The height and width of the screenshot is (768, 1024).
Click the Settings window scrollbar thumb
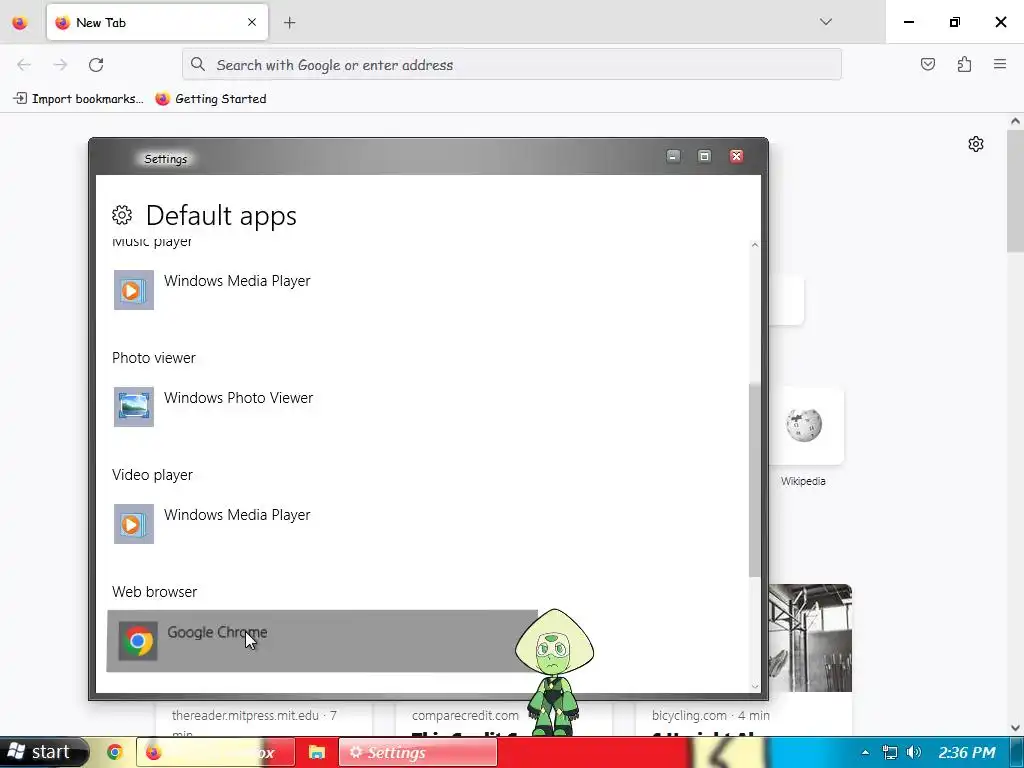[754, 480]
